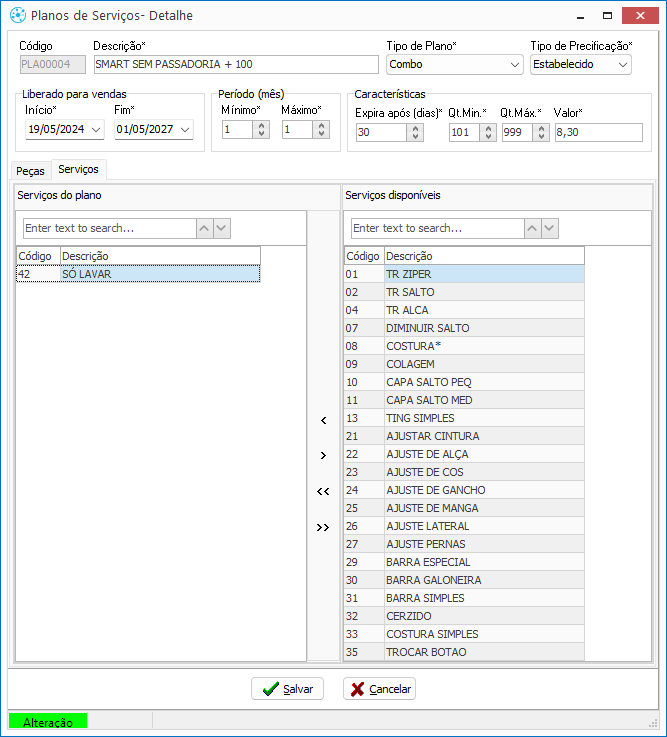667x737 pixels.
Task: Sort available services by Código header
Action: [364, 256]
